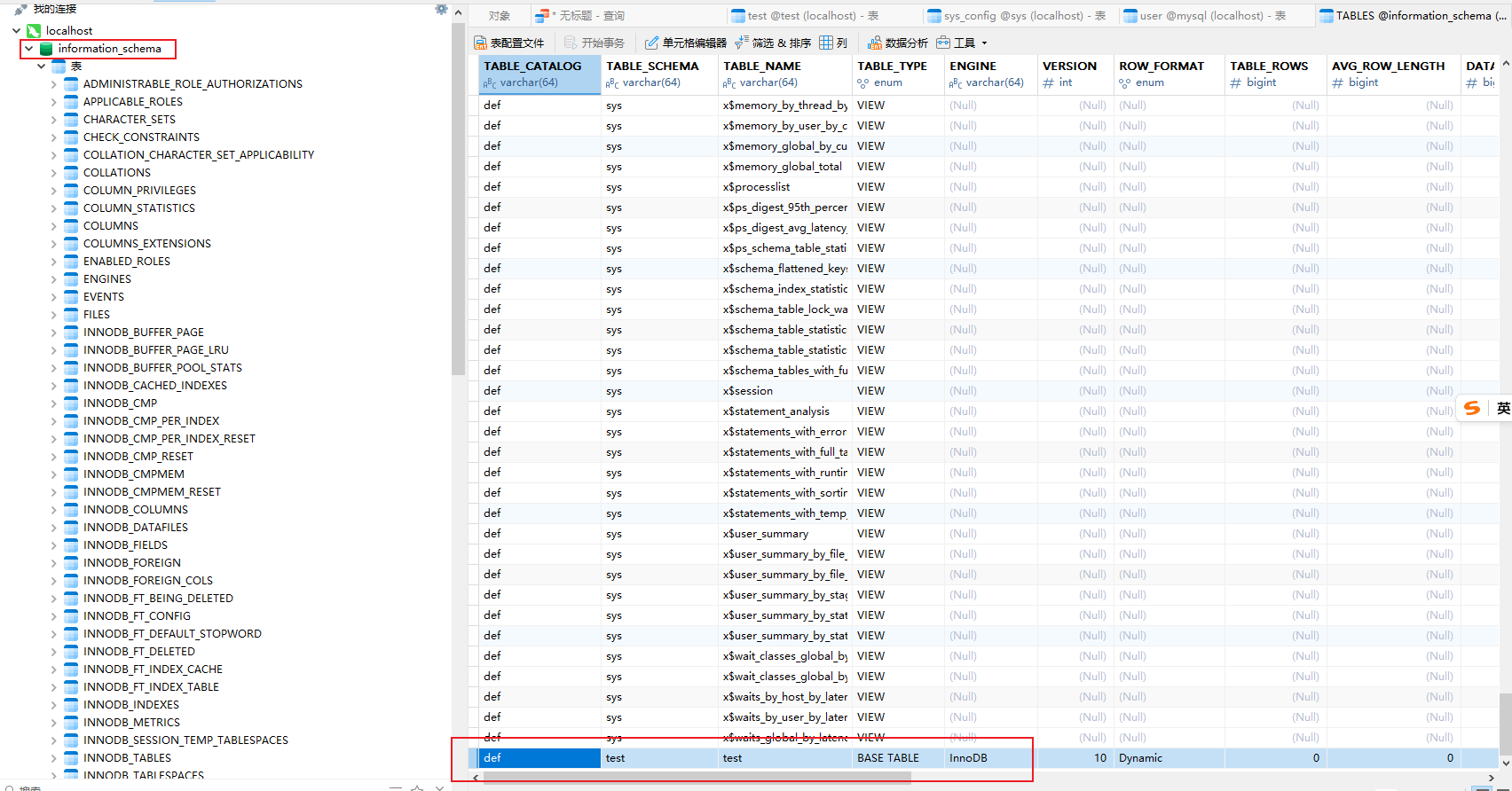Select the InnoDB engine cell in test row
Screen dimensions: 1512x791
968,758
